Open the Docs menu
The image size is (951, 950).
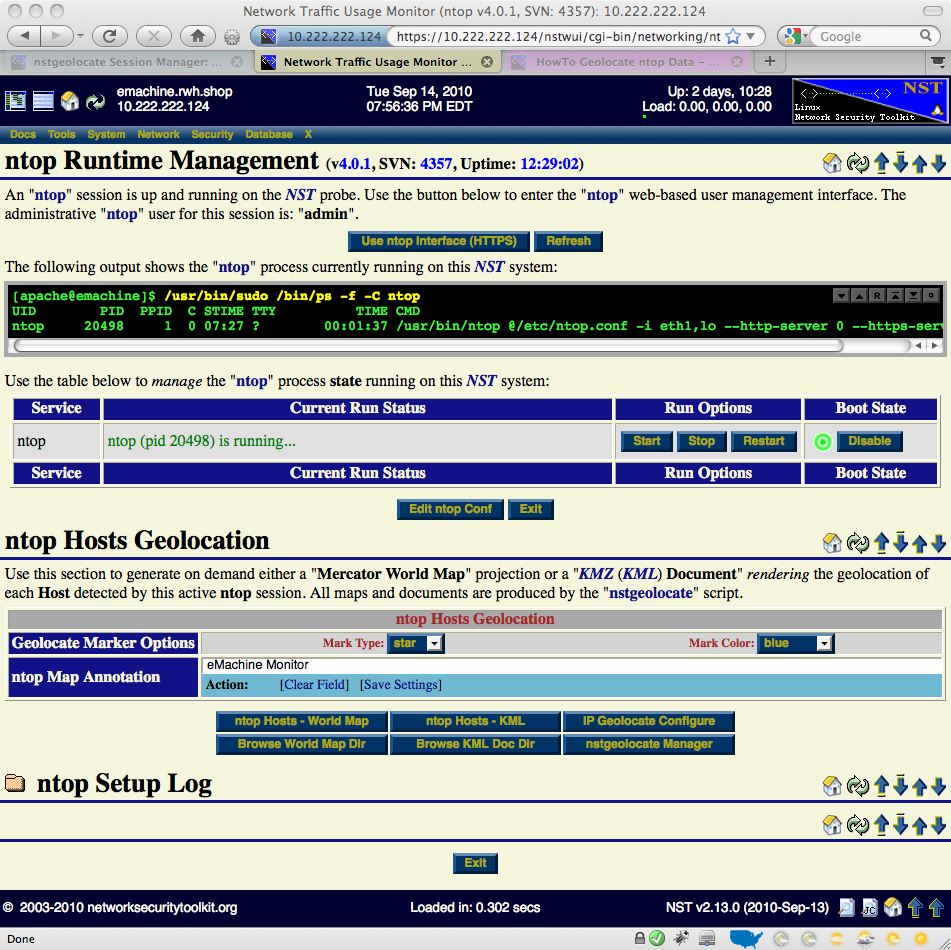[23, 135]
